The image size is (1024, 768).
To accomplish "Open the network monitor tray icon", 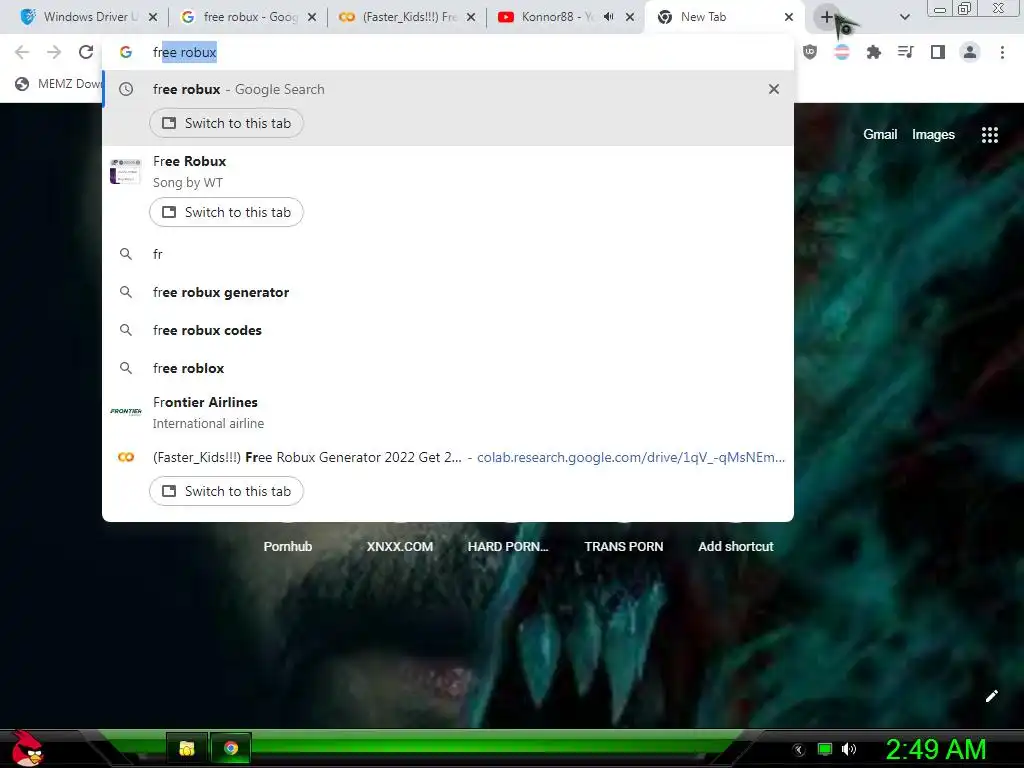I will pos(825,749).
